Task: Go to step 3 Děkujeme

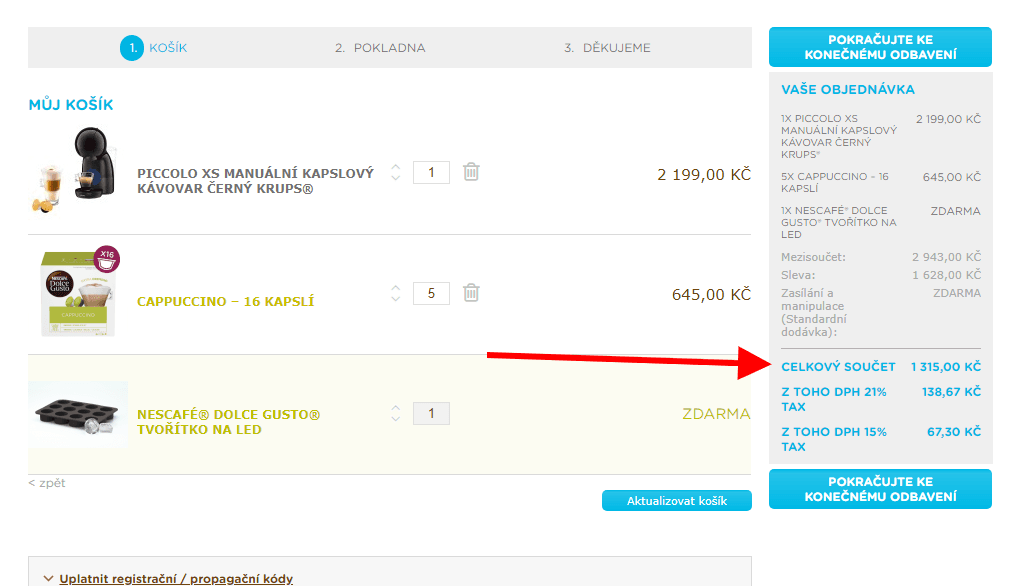Action: coord(607,48)
